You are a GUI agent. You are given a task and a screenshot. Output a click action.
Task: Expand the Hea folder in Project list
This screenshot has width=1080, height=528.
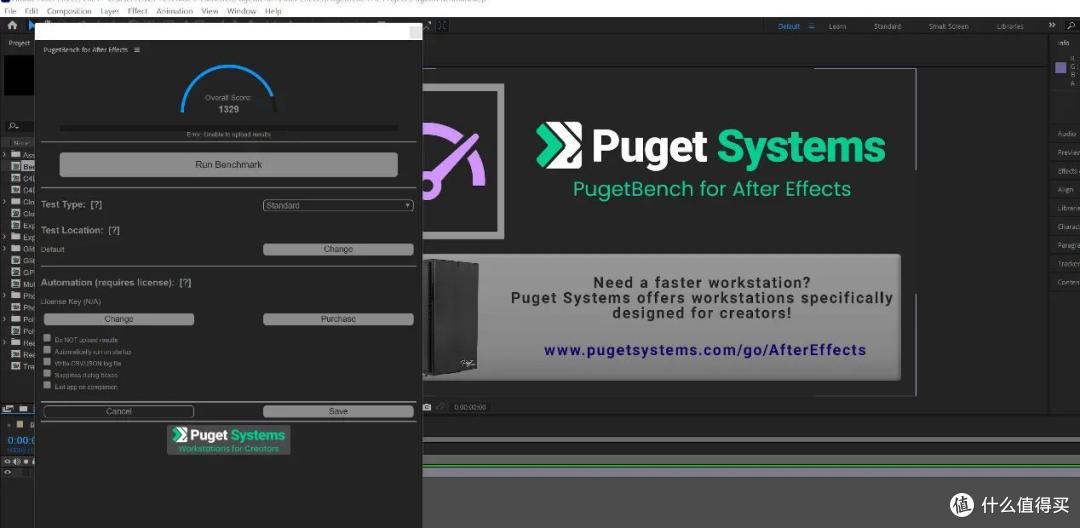pyautogui.click(x=6, y=342)
